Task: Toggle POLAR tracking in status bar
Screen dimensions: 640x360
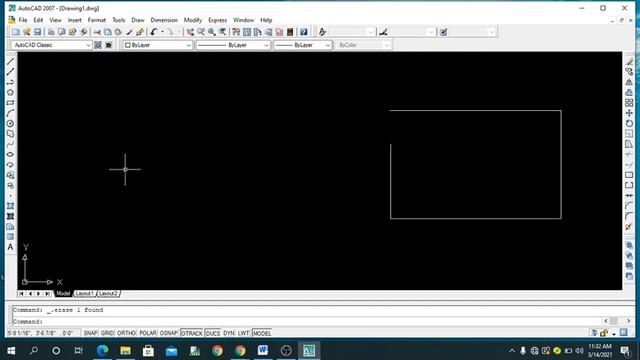Action: pyautogui.click(x=148, y=333)
